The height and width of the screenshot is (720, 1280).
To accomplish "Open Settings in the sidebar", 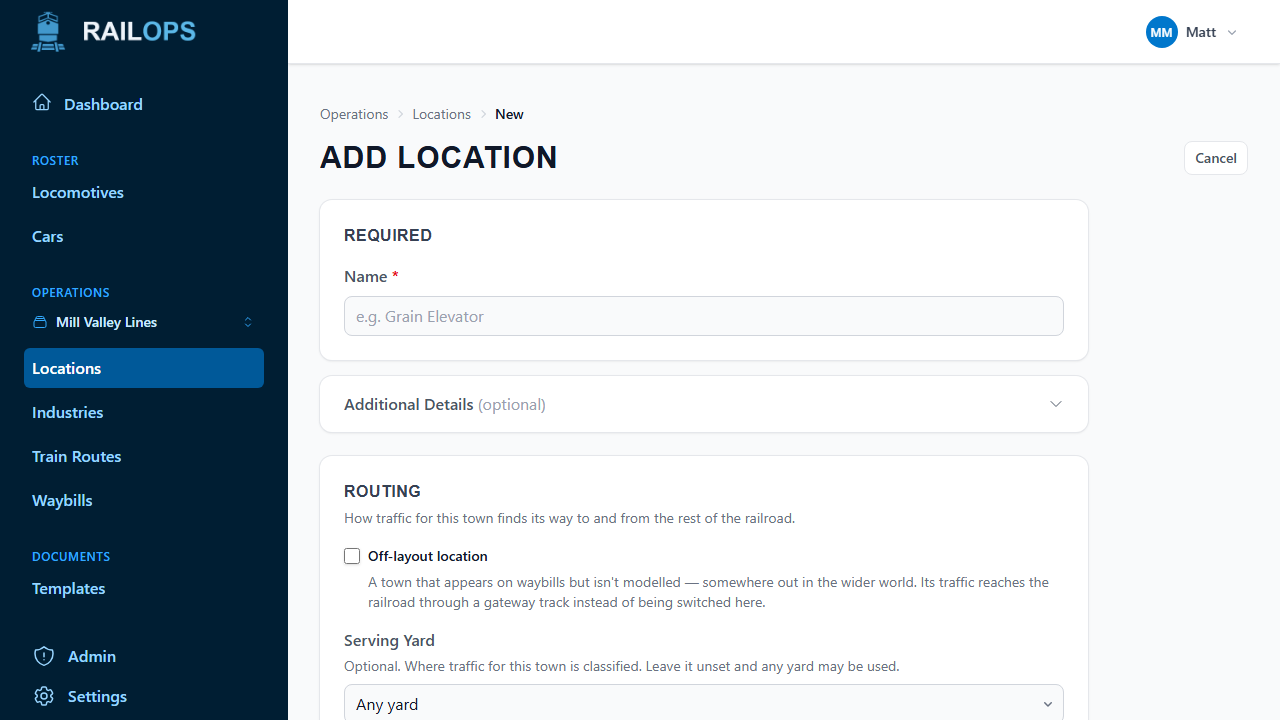I will tap(144, 696).
